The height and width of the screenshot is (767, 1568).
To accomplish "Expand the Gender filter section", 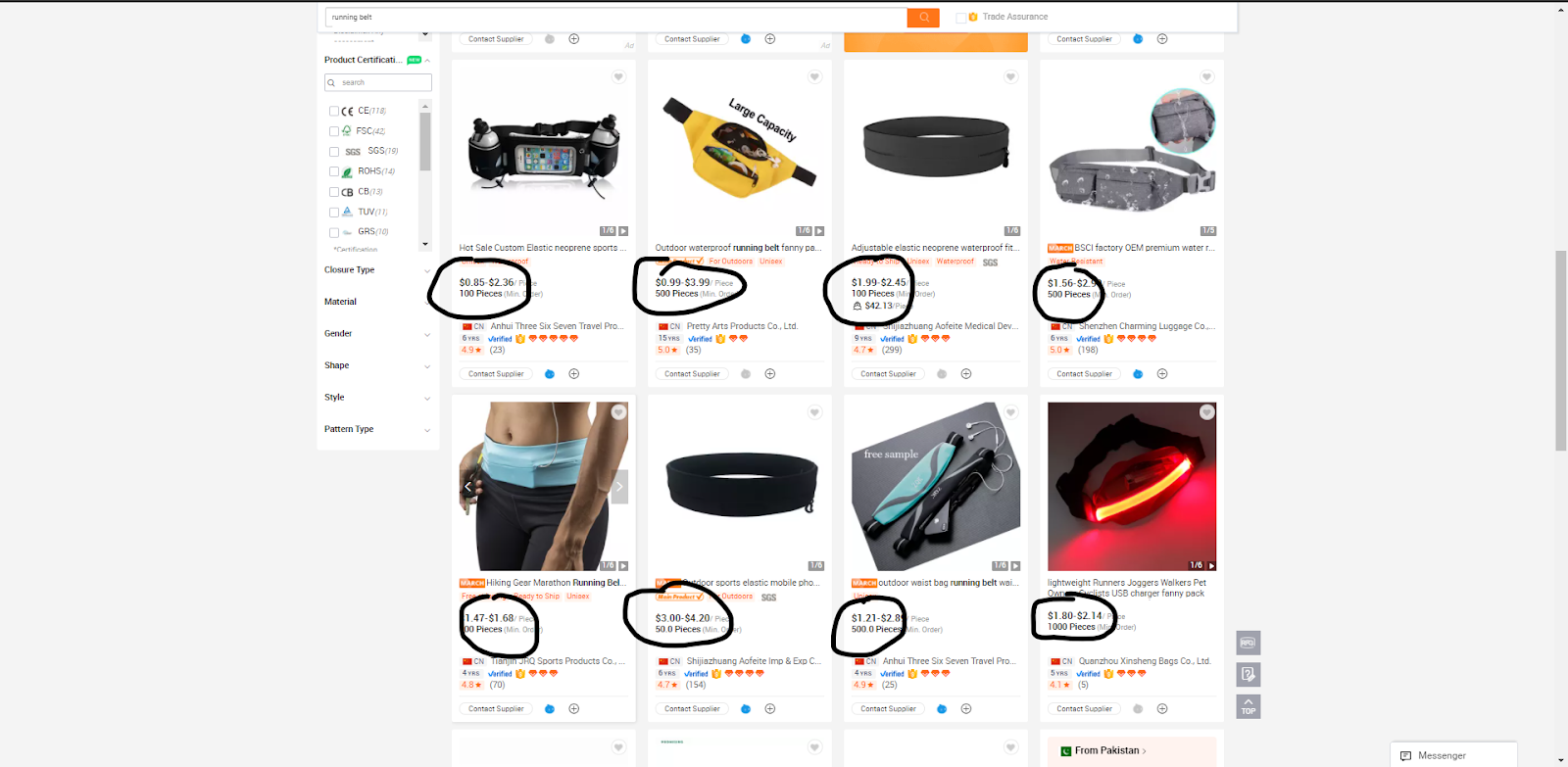I will click(x=377, y=334).
